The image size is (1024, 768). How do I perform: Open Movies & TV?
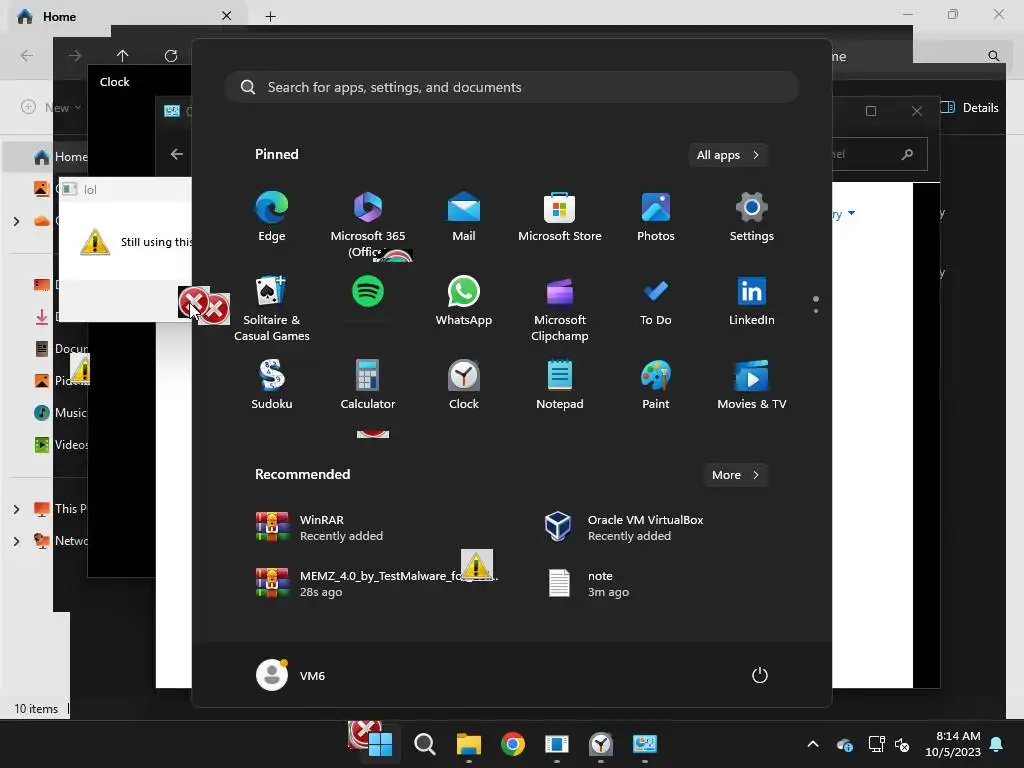tap(752, 385)
